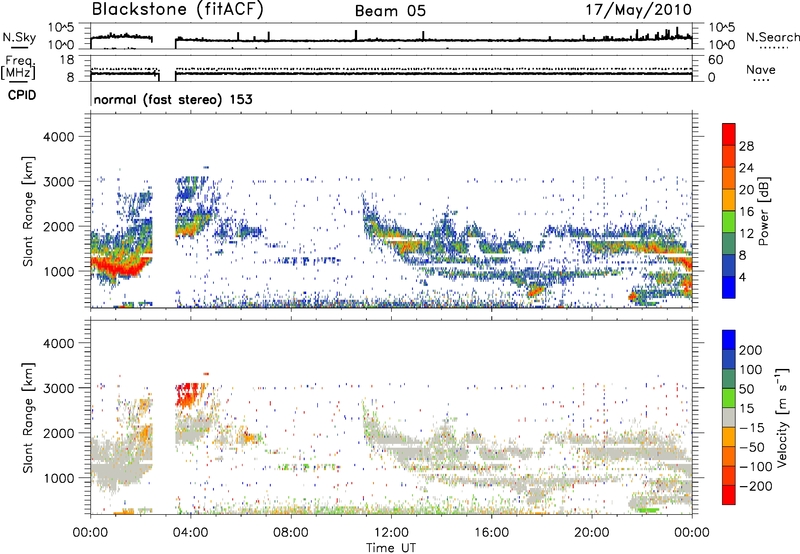This screenshot has width=800, height=554.
Task: Click the "Beam 05" header label
Action: point(390,11)
